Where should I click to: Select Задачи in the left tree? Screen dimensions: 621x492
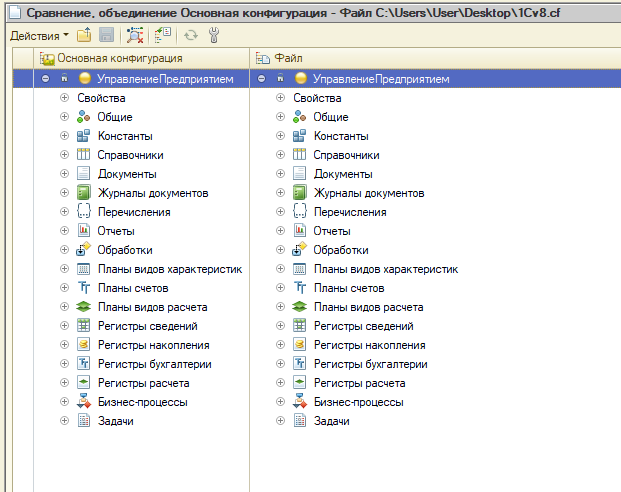coord(116,421)
